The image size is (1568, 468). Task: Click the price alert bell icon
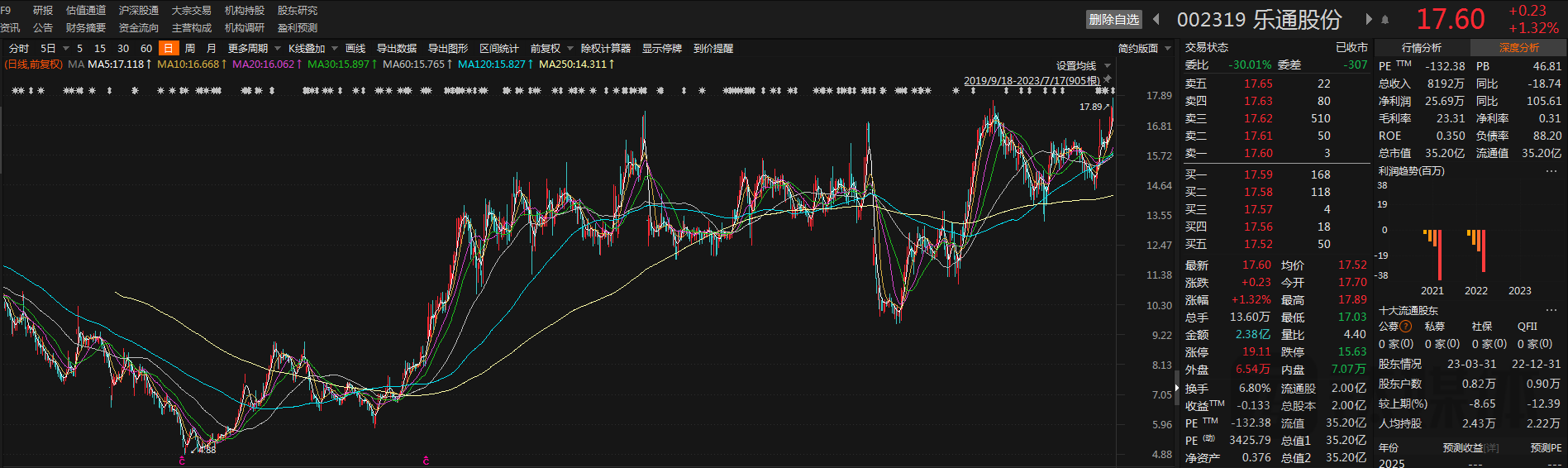click(x=1385, y=19)
